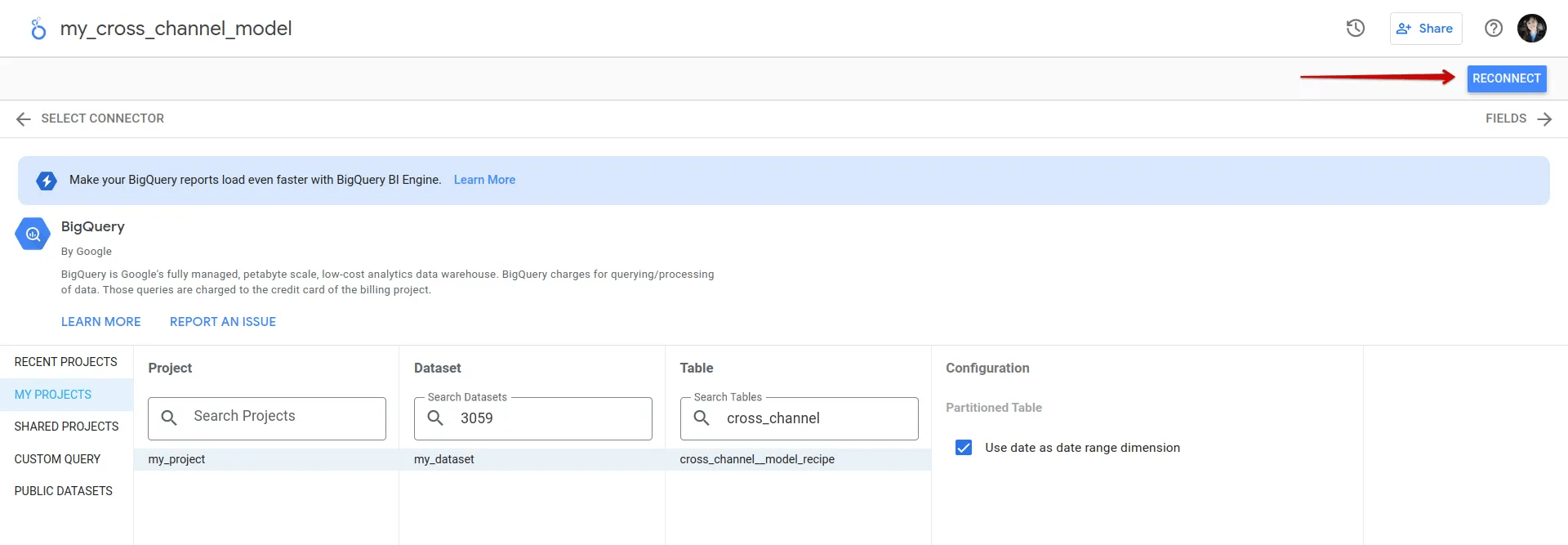Click the LEARN MORE link under BigQuery
This screenshot has width=1568, height=545.
[101, 322]
